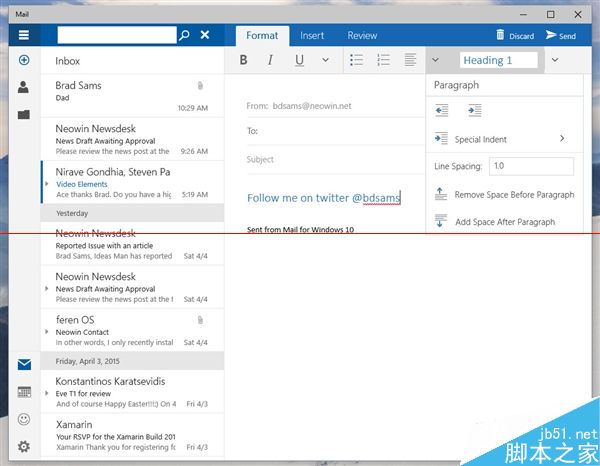Viewport: 600px width, 466px height.
Task: Open the accounts person icon
Action: click(x=23, y=87)
